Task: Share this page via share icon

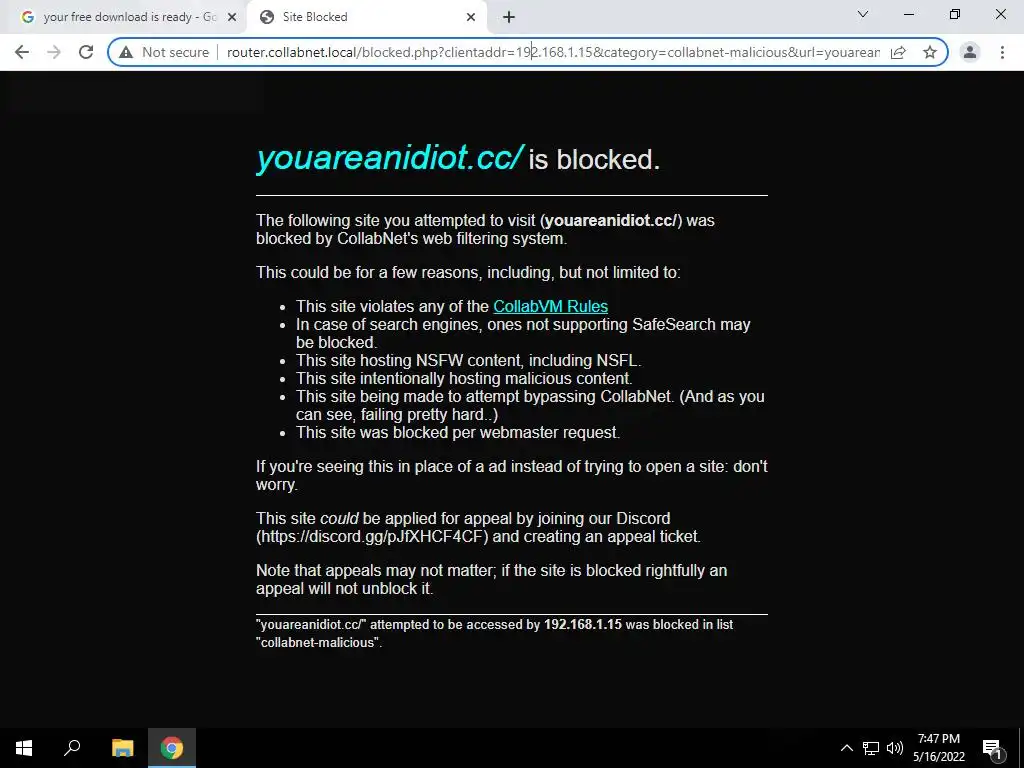Action: (899, 52)
